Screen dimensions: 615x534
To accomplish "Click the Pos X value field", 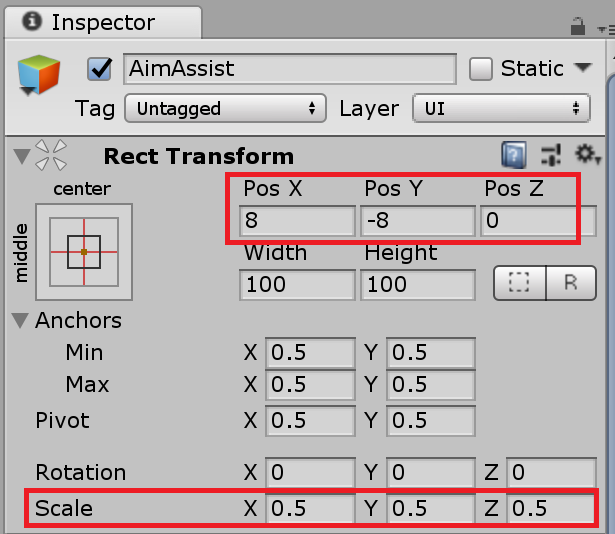I will (297, 221).
